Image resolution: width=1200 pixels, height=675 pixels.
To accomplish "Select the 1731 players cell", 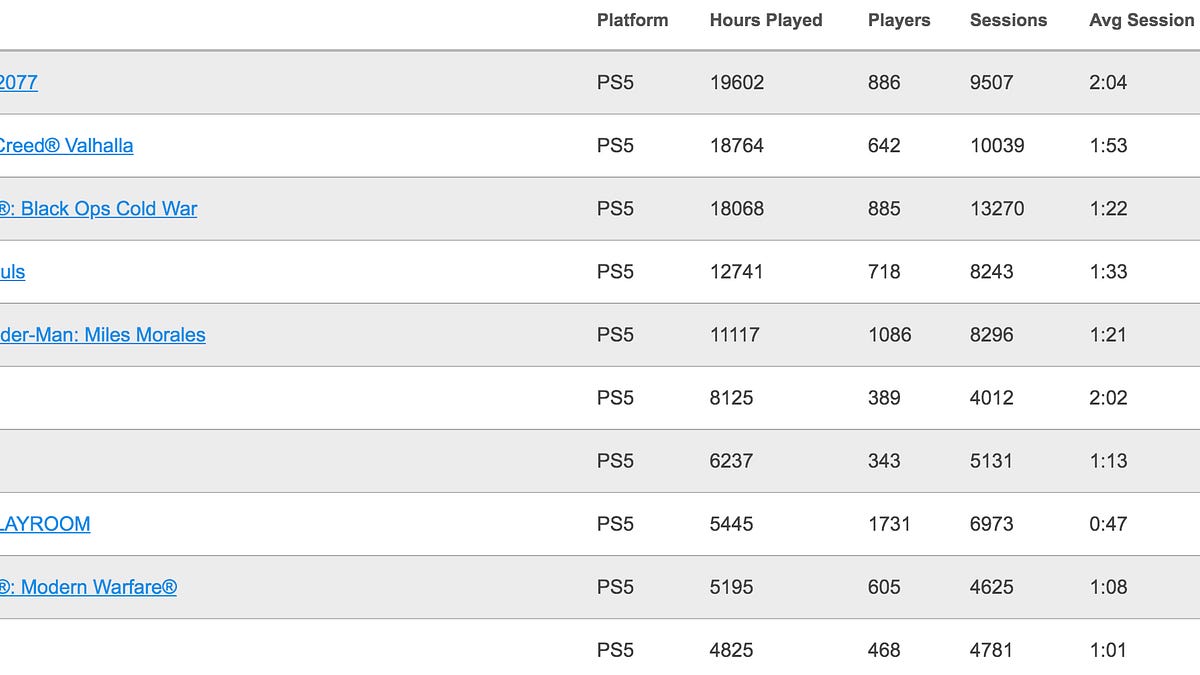I will tap(889, 524).
